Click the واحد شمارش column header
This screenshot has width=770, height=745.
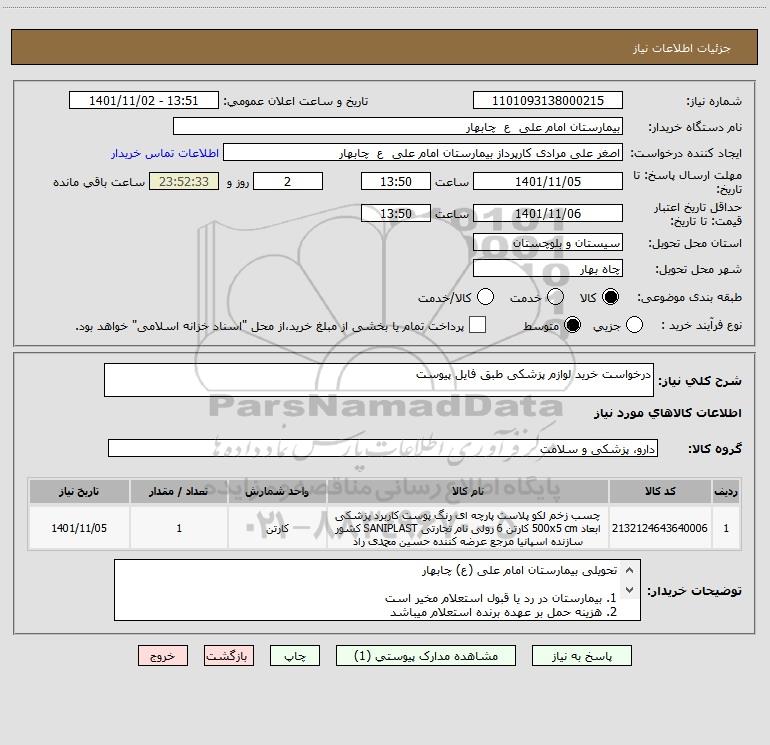(277, 491)
